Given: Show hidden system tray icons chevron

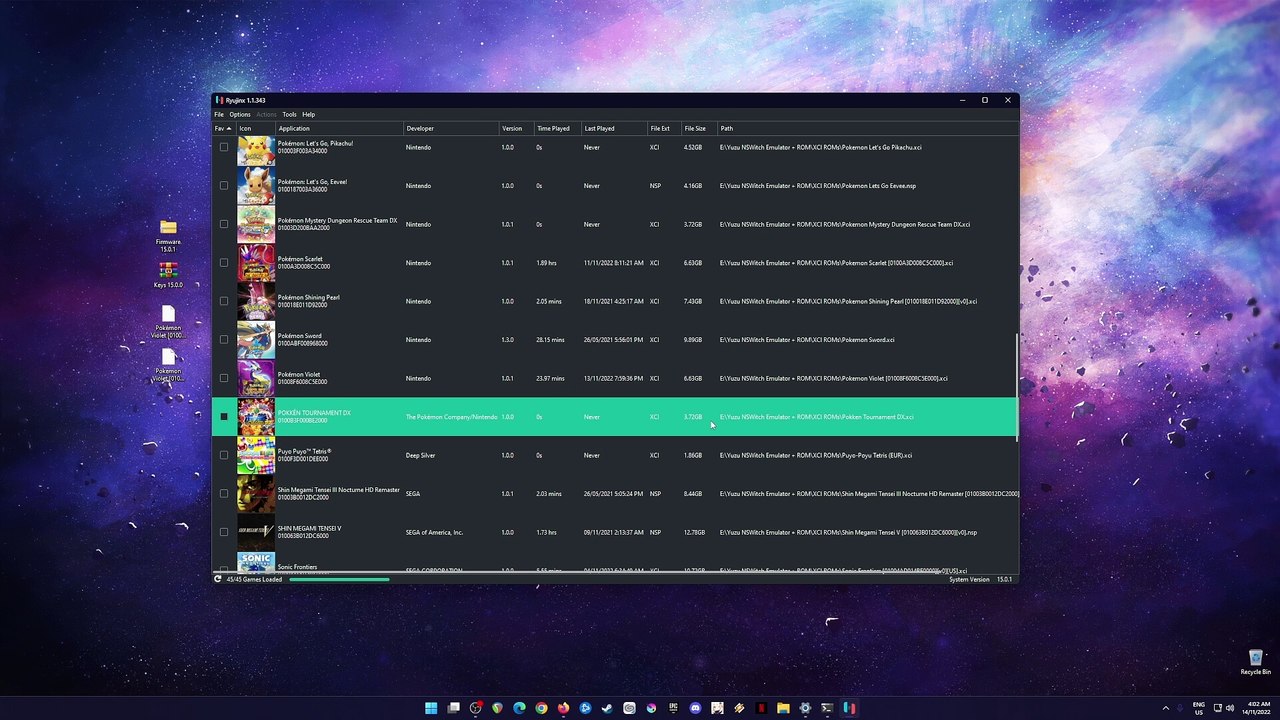Looking at the screenshot, I should point(1165,708).
